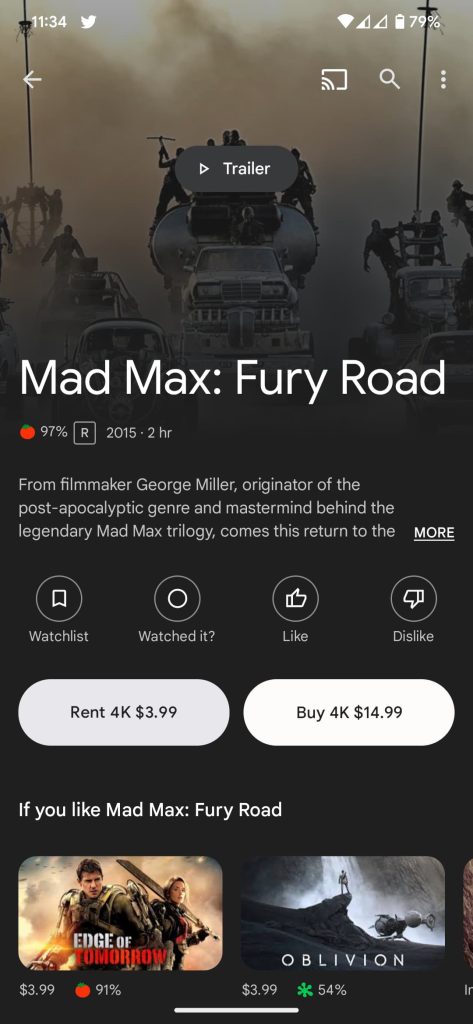Screen dimensions: 473x1024
Task: Open the Edge of Tomorrow thumbnail
Action: [x=120, y=913]
